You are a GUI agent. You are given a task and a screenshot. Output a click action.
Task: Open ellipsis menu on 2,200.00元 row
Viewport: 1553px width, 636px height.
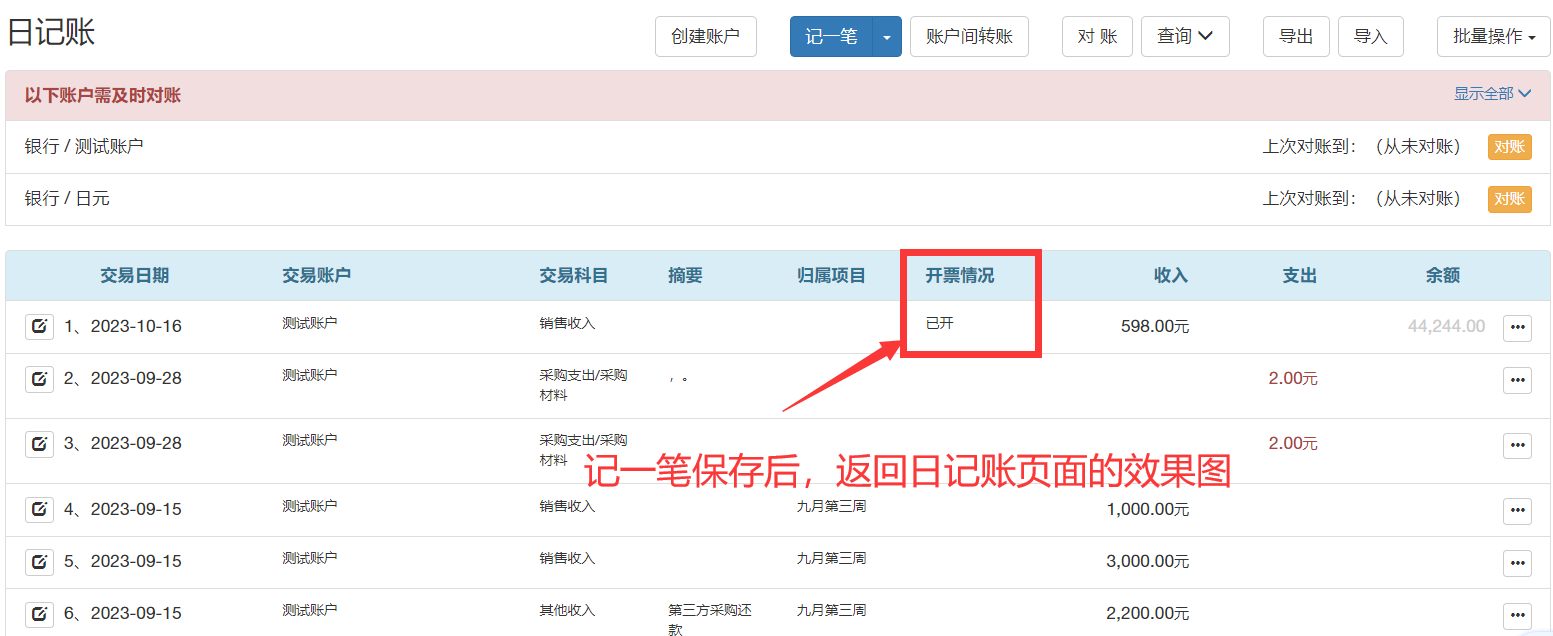(1517, 614)
